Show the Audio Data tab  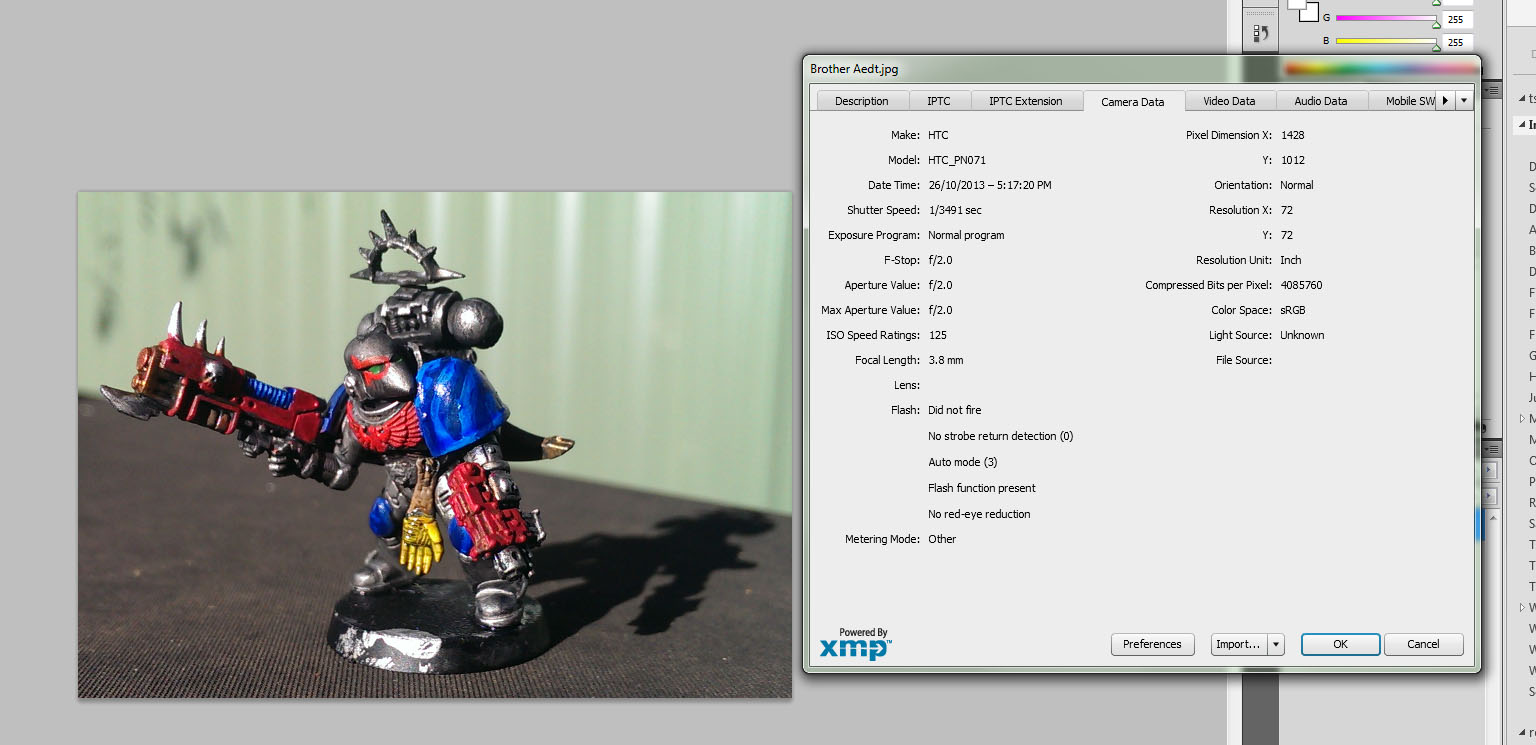click(x=1320, y=101)
